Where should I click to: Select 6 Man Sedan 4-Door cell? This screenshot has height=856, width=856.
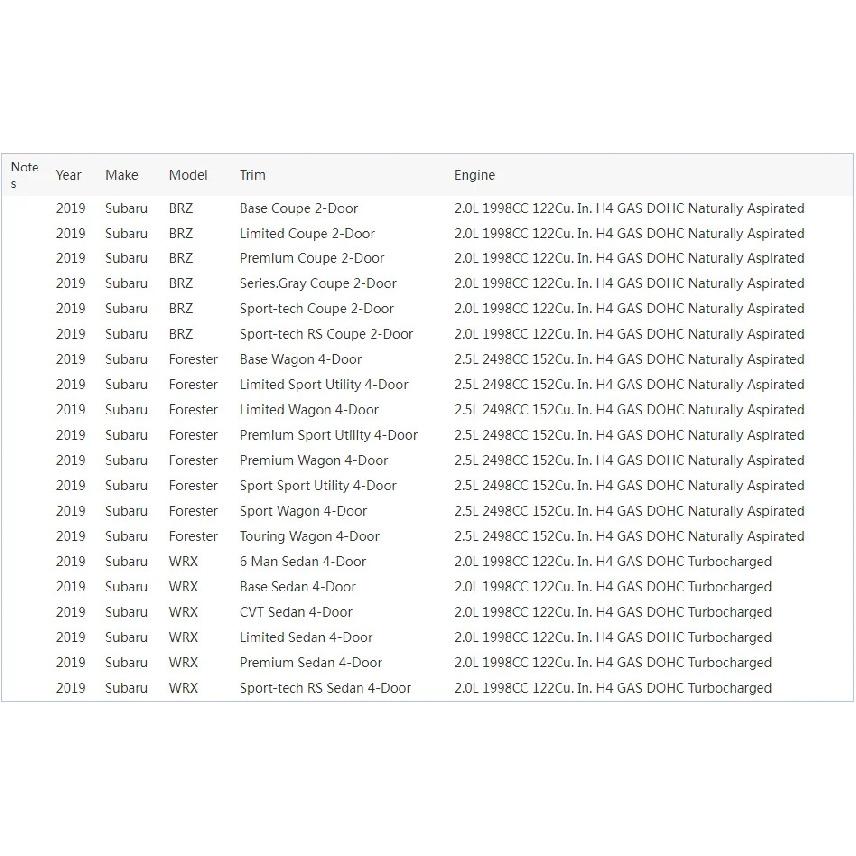tap(302, 562)
